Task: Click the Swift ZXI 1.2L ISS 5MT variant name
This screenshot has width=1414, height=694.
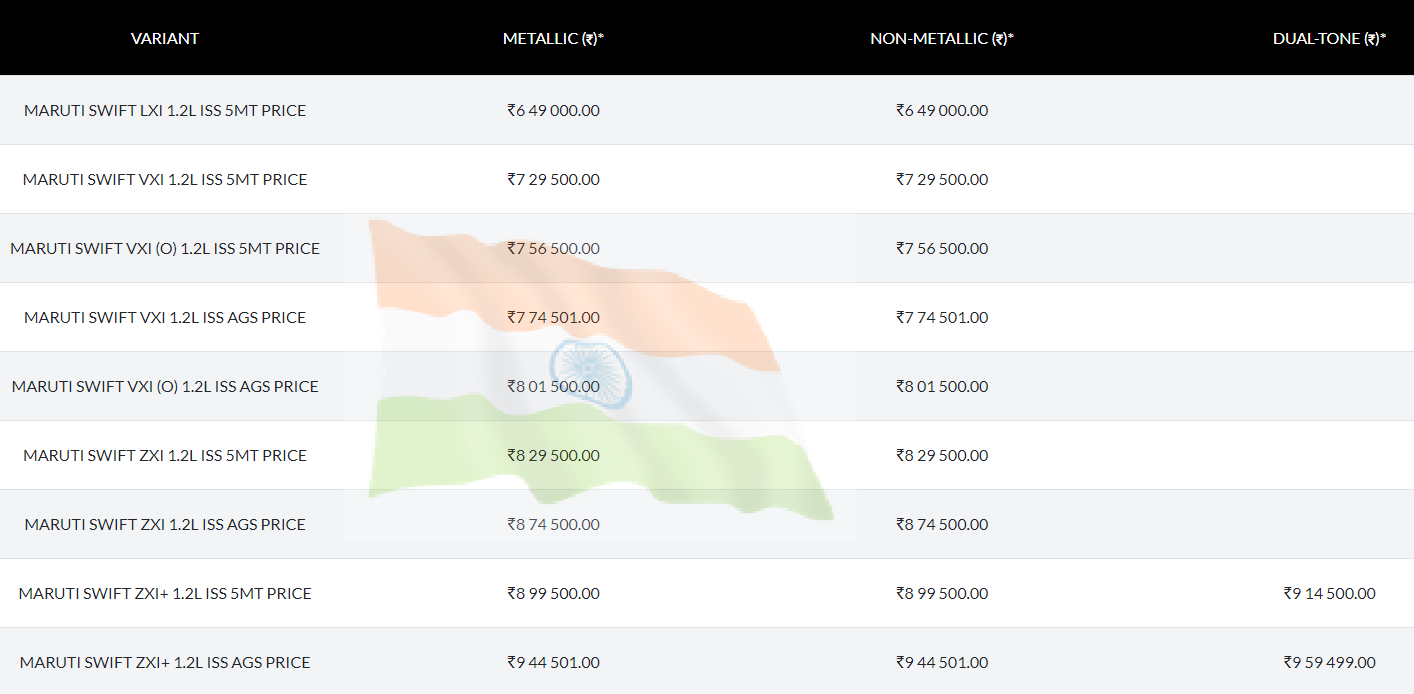Action: click(165, 455)
